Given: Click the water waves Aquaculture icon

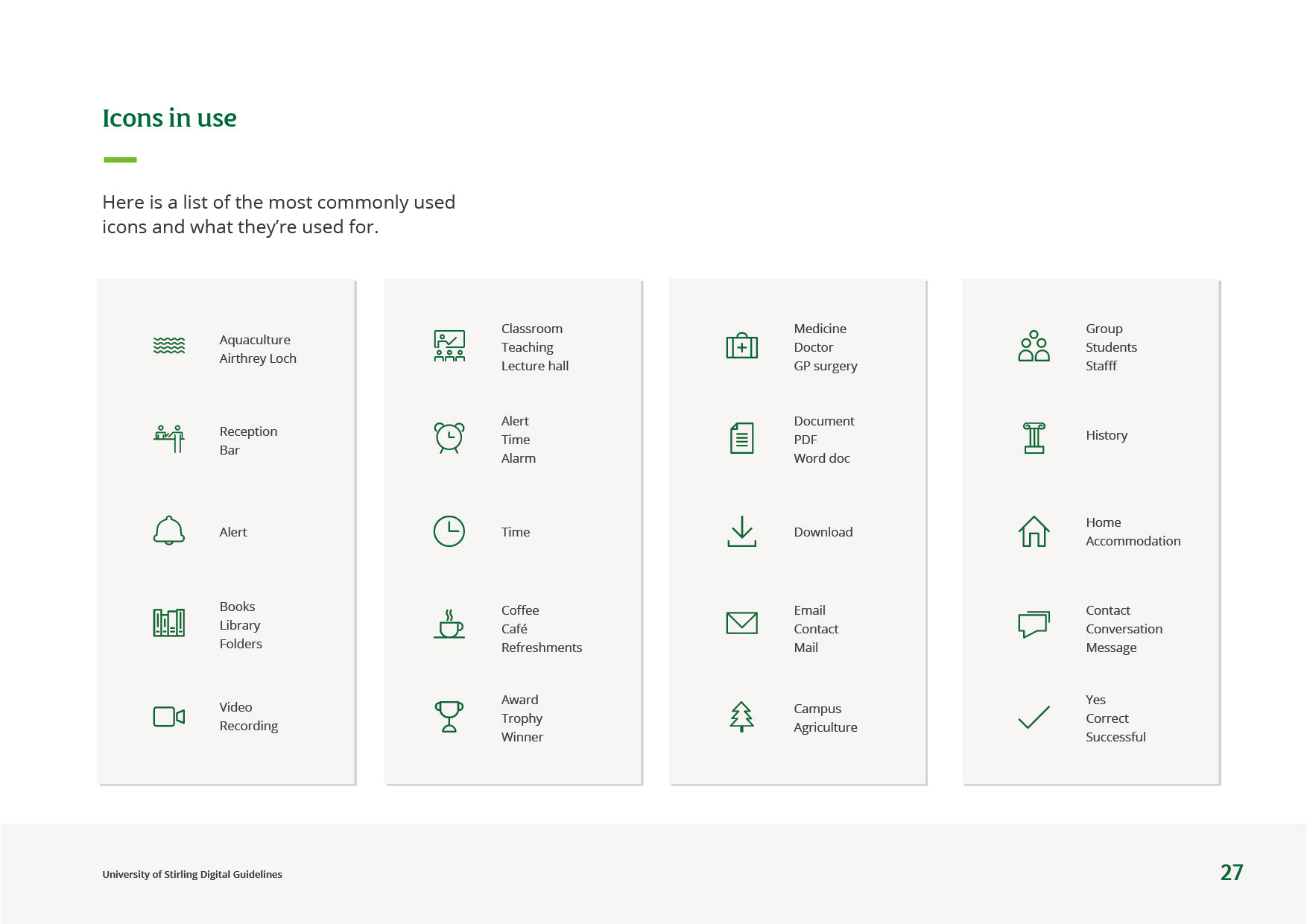Looking at the screenshot, I should coord(169,346).
